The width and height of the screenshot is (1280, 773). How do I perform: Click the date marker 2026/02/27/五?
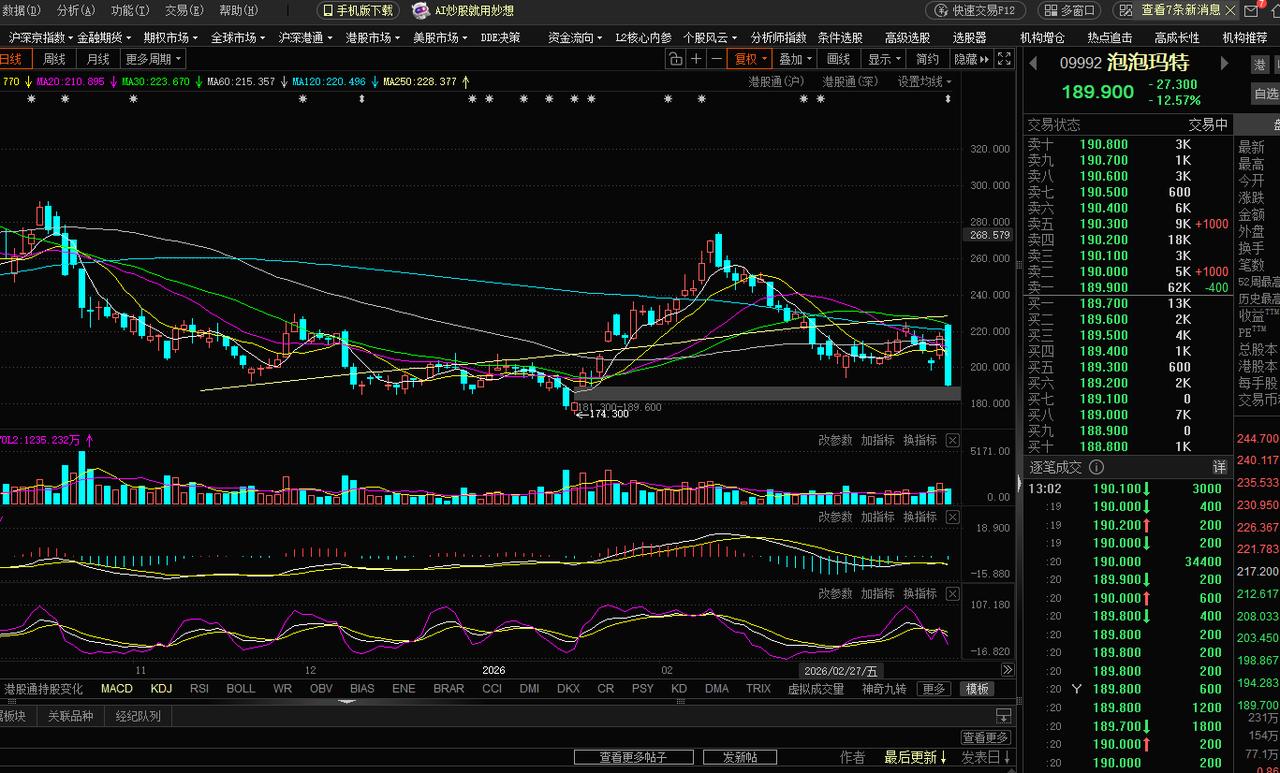tap(842, 670)
